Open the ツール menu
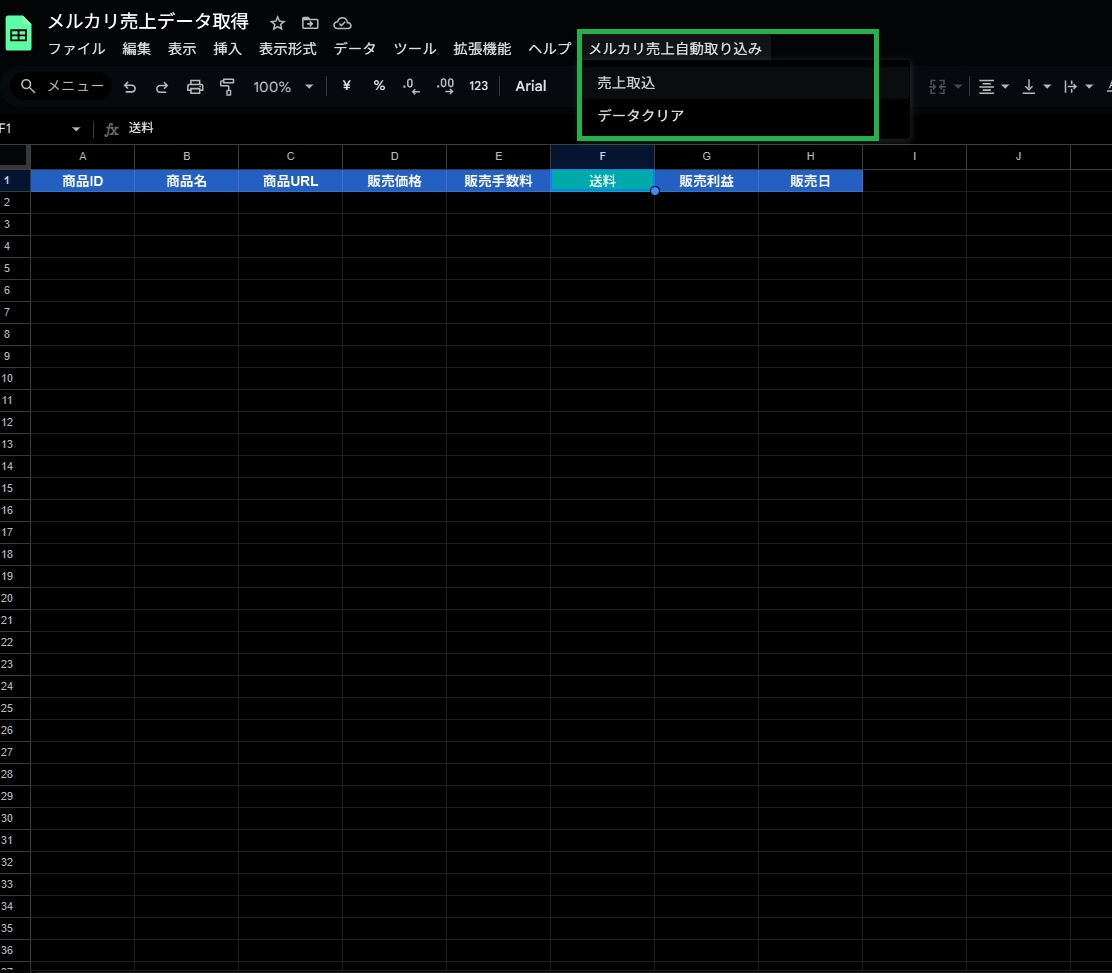Image resolution: width=1112 pixels, height=973 pixels. (415, 49)
